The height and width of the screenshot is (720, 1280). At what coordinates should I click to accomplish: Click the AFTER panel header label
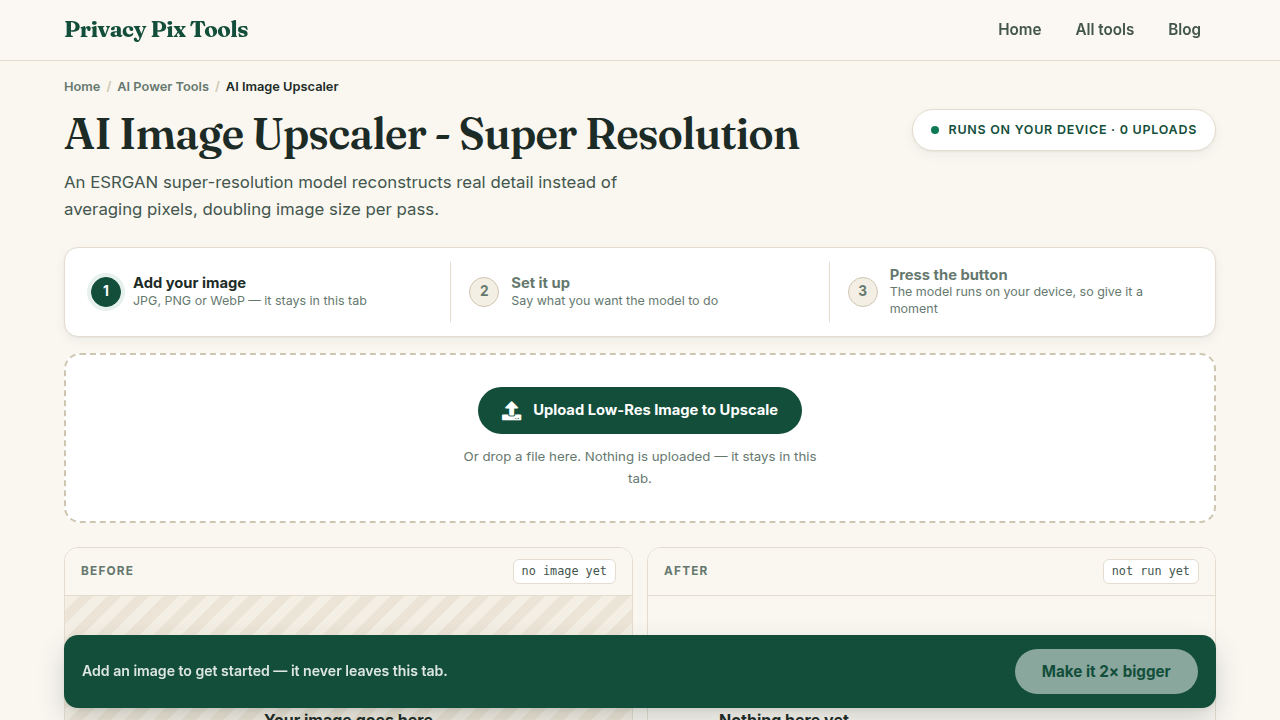686,571
